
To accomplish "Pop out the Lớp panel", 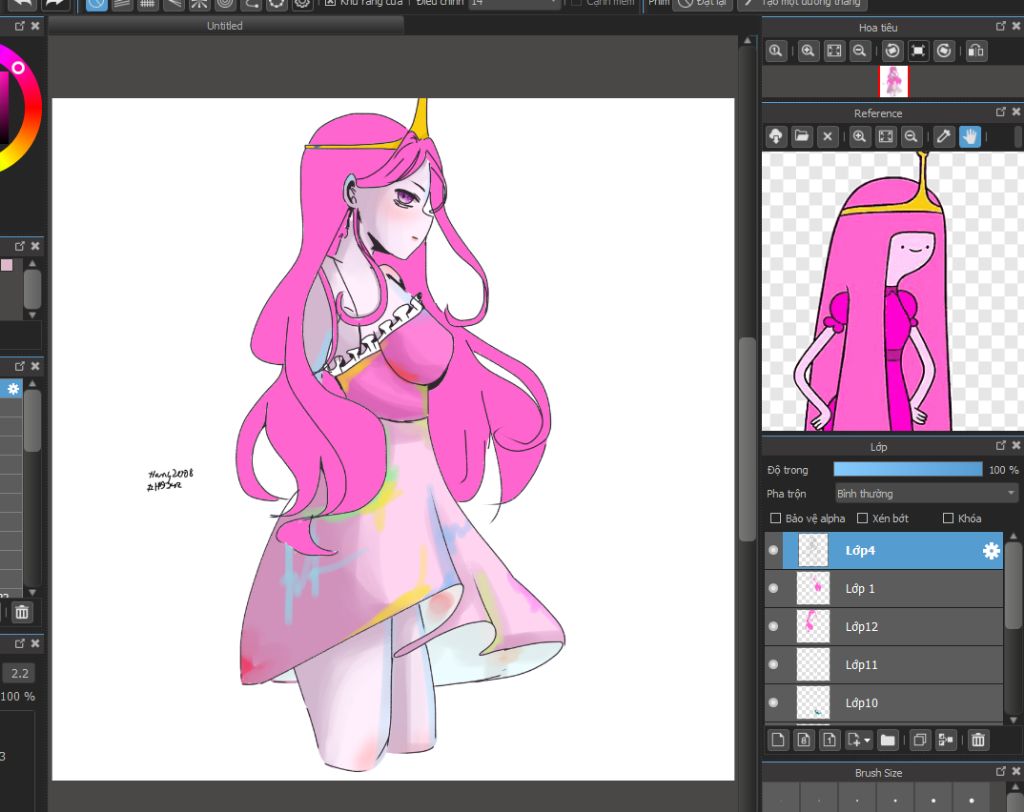I will [x=1000, y=446].
